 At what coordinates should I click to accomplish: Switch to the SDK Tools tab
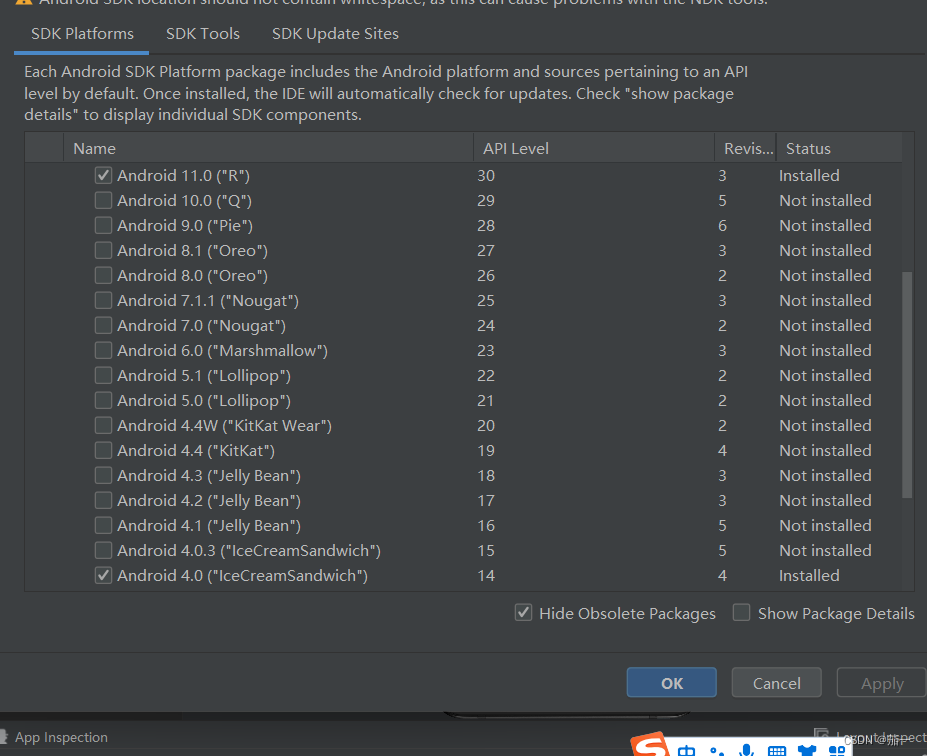pyautogui.click(x=203, y=34)
